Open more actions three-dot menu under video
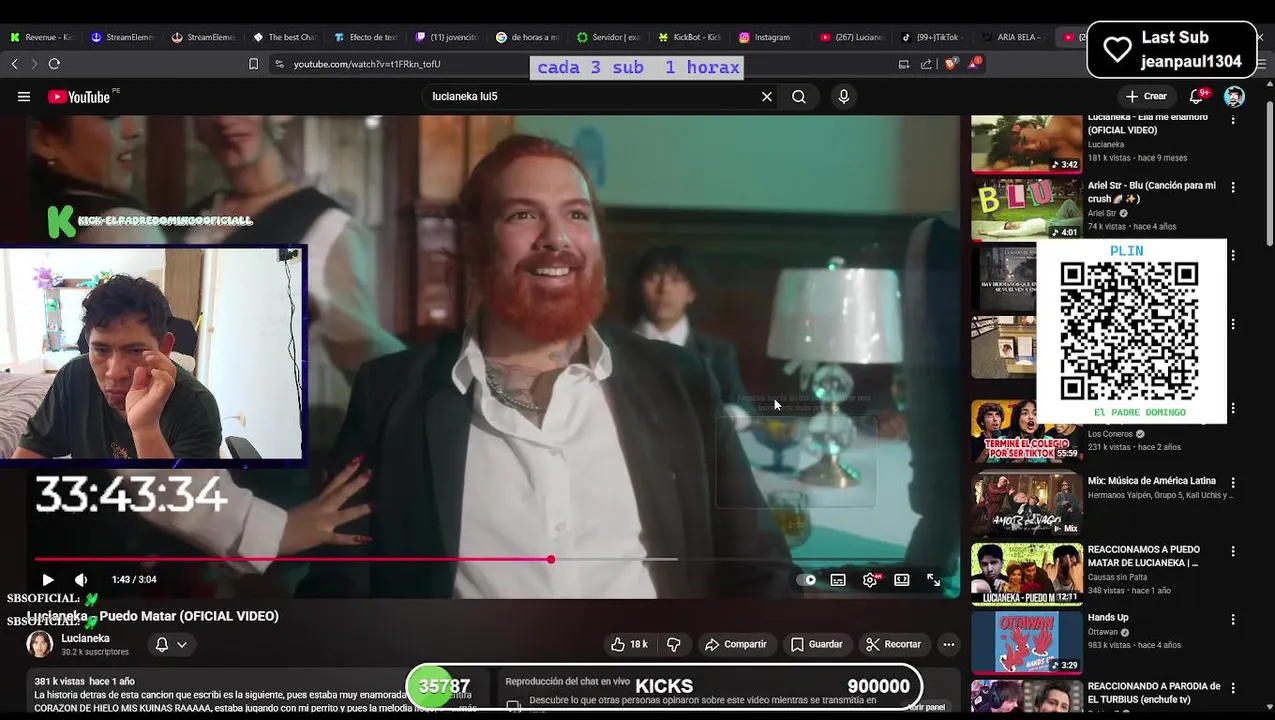 (949, 645)
